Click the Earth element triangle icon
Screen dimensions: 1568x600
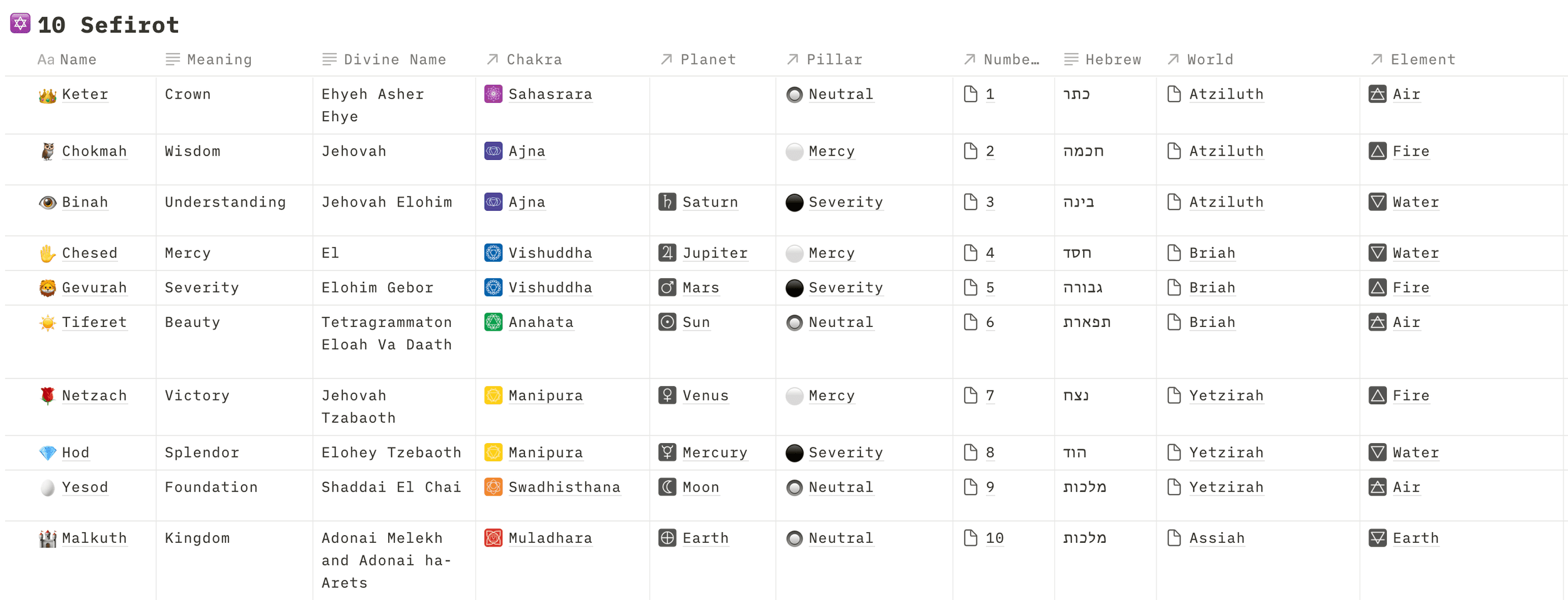[1377, 538]
